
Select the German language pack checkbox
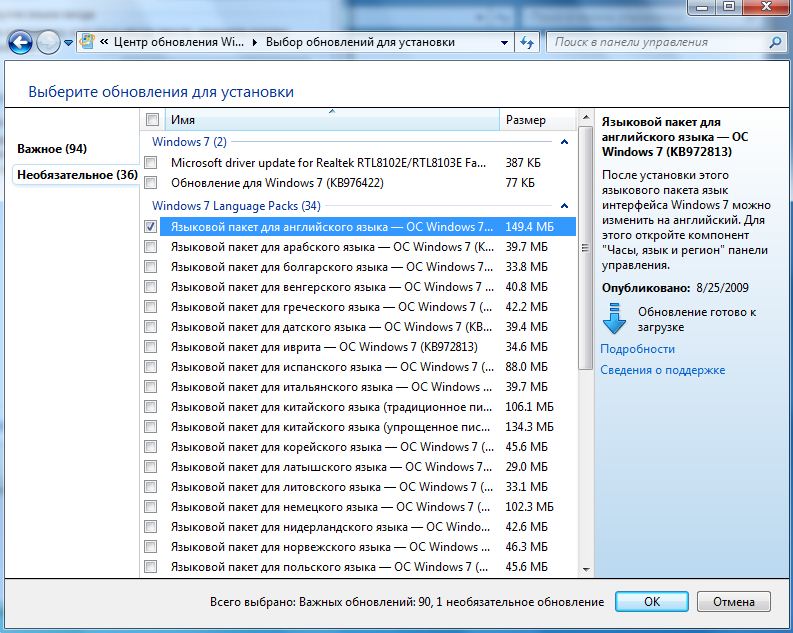pyautogui.click(x=151, y=507)
